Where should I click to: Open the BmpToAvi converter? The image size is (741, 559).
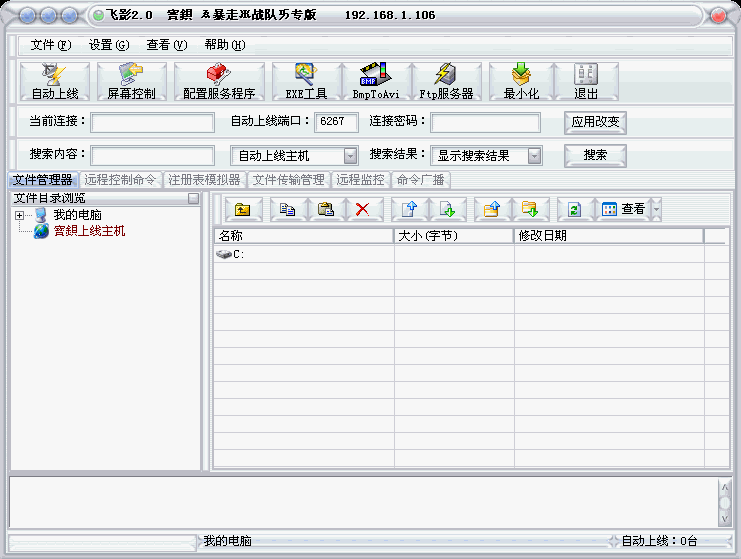pyautogui.click(x=375, y=81)
